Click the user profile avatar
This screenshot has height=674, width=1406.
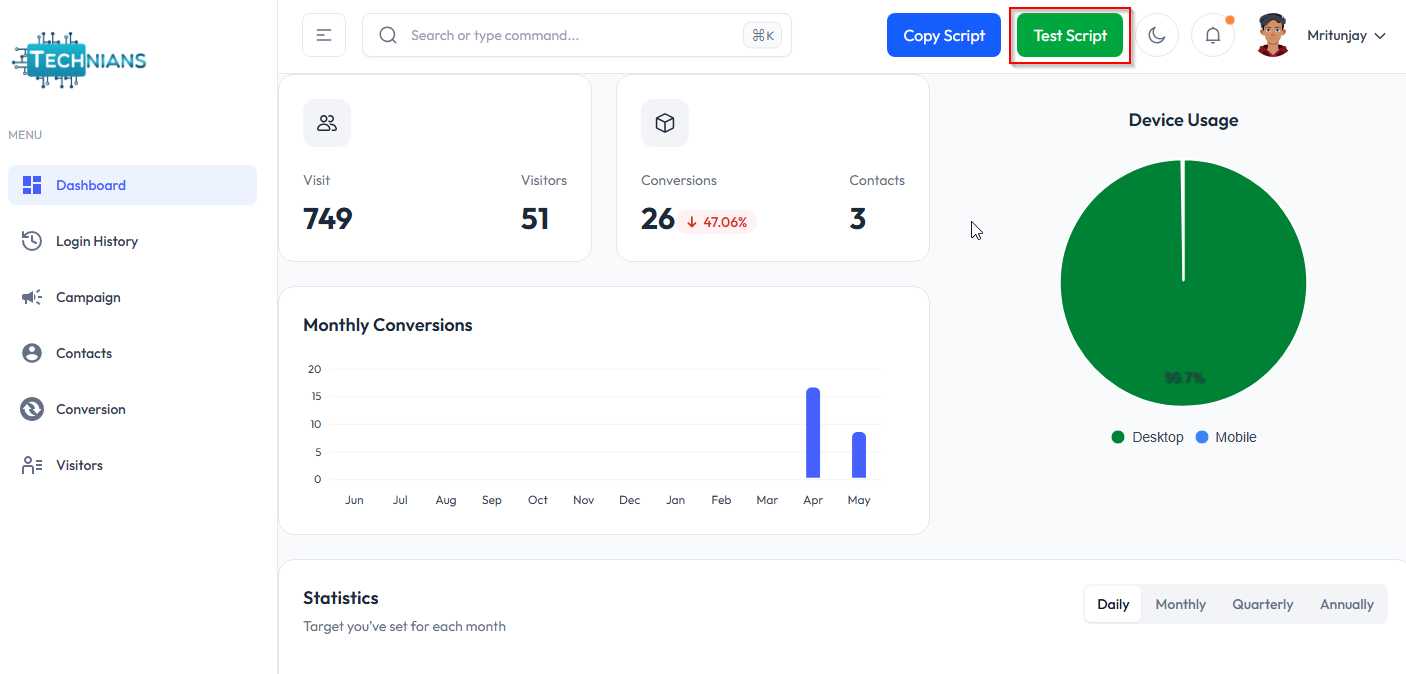1273,35
